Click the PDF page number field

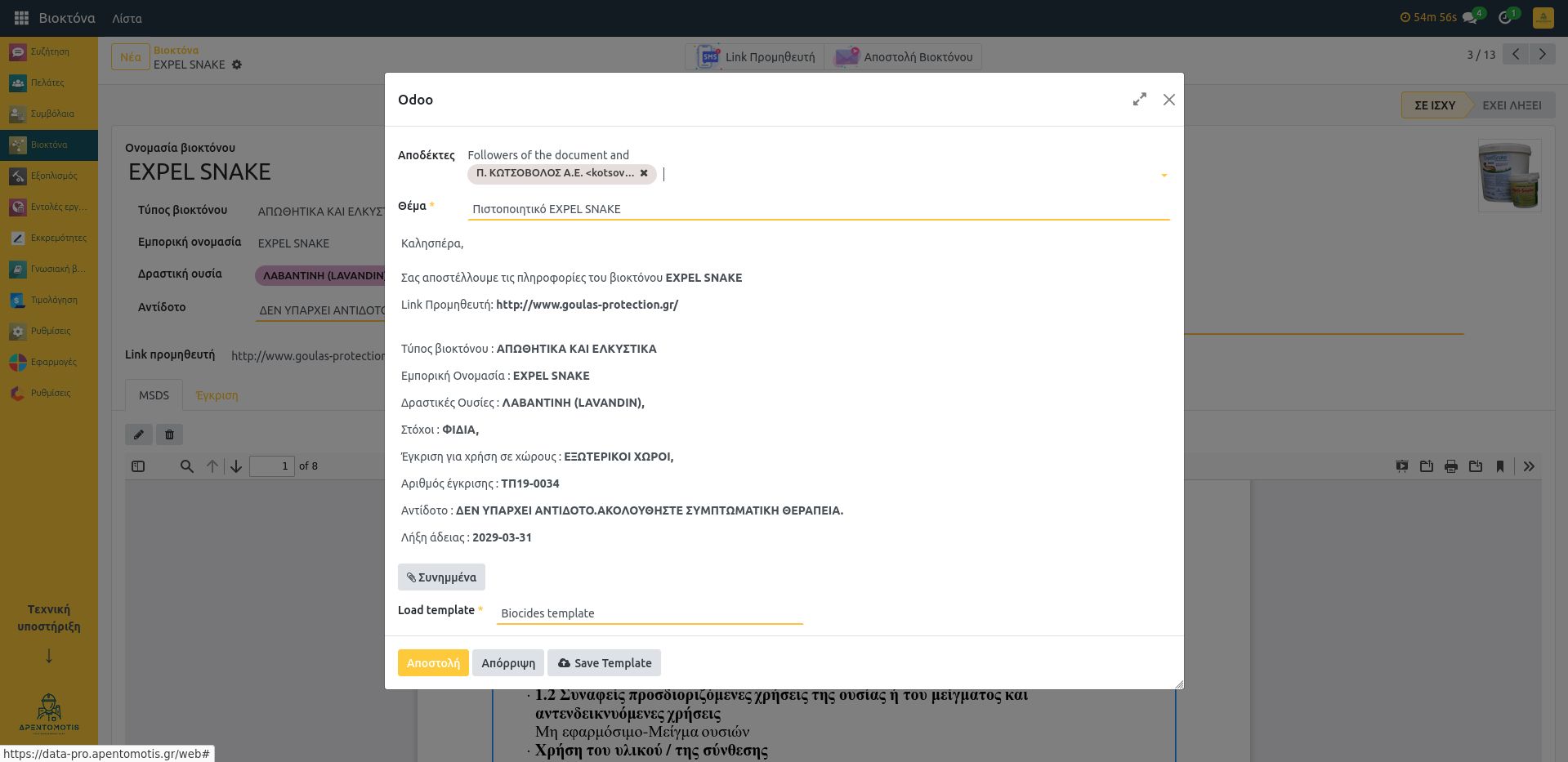coord(272,466)
